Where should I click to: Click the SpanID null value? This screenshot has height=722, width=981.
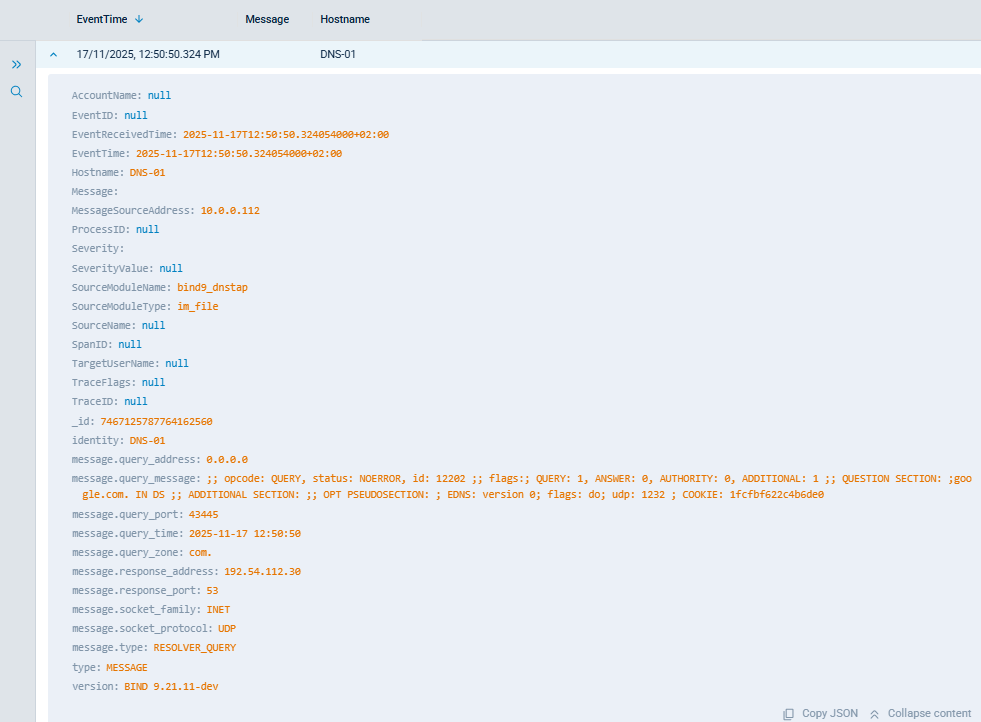click(130, 344)
